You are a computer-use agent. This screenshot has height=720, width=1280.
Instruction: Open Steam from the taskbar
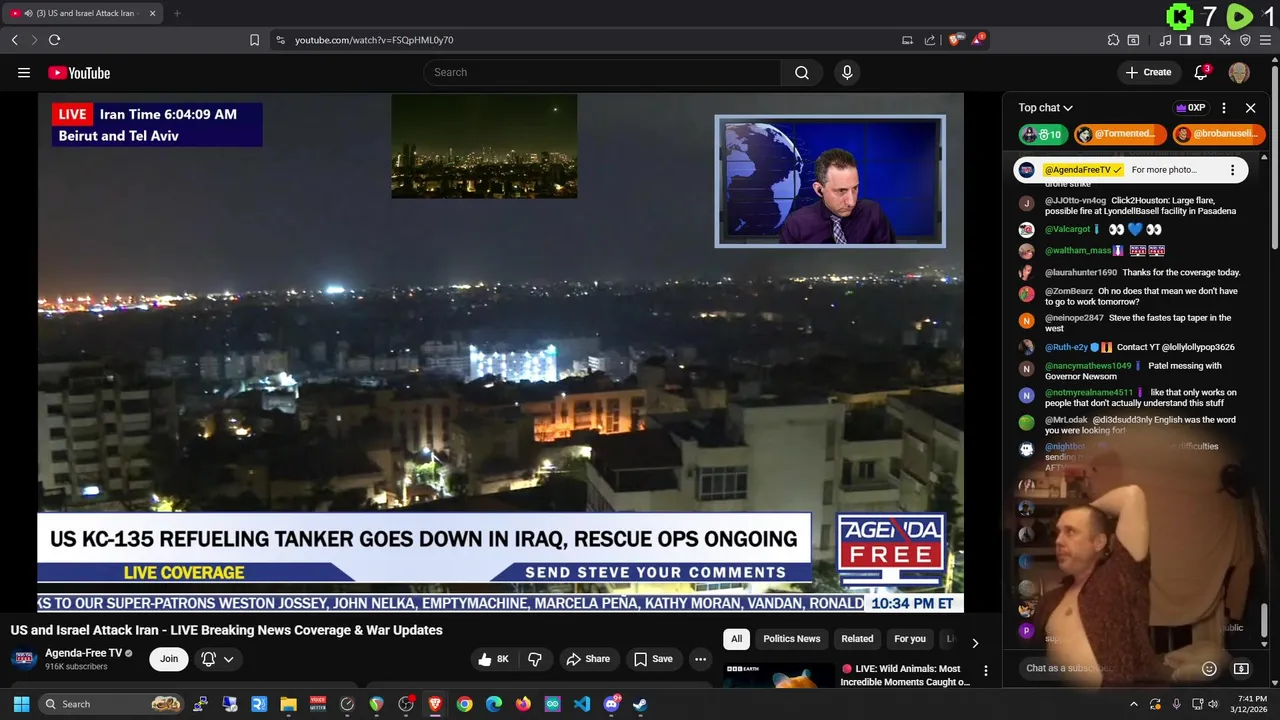pyautogui.click(x=640, y=704)
